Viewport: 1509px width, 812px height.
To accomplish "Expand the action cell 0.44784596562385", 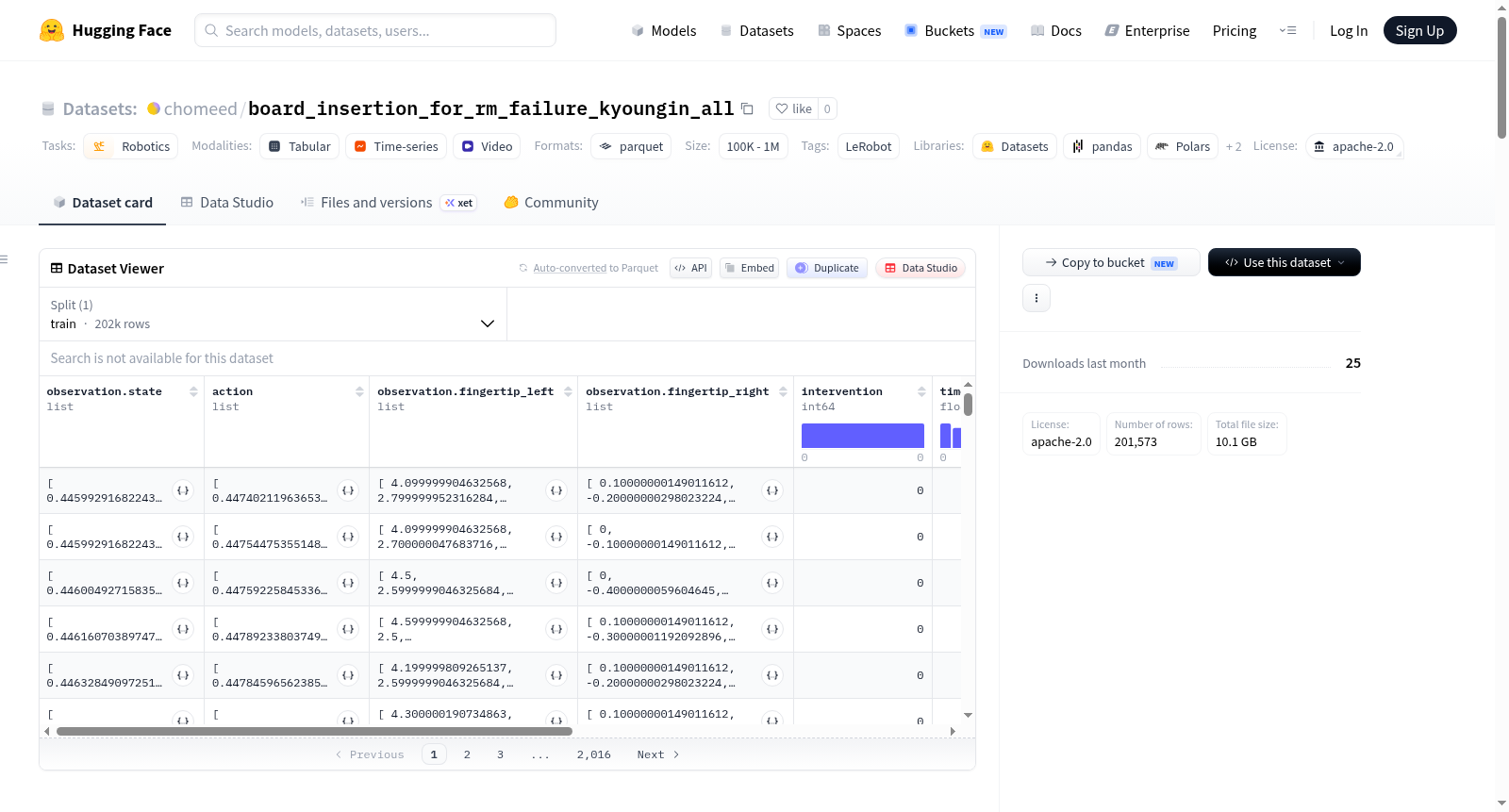I will 348,675.
